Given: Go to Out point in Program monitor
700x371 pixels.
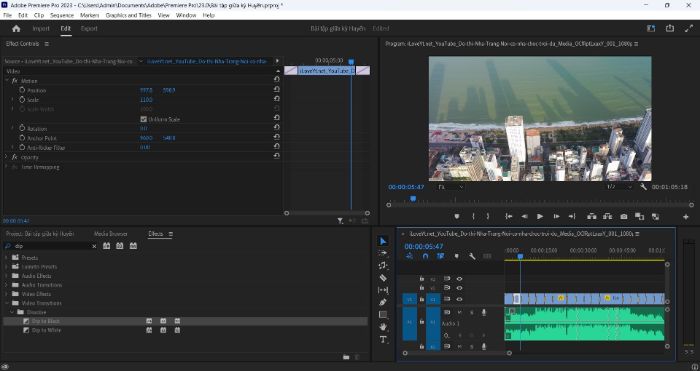Looking at the screenshot, I should click(572, 216).
